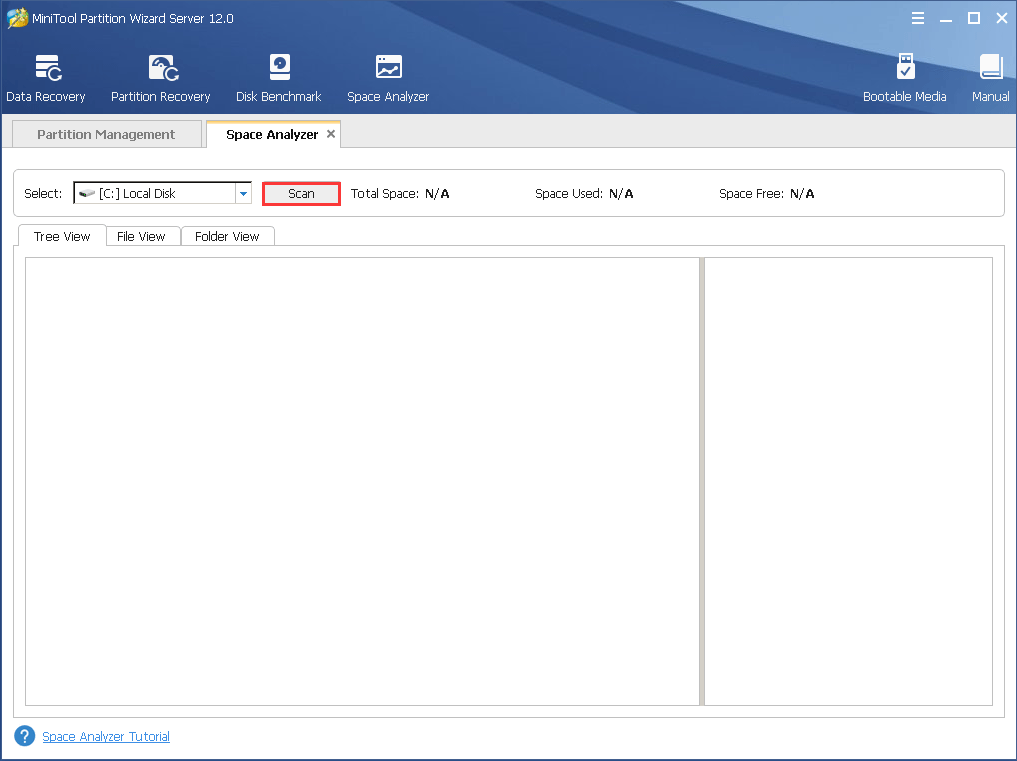Click the [C:] Local Disk combo box
Screen dimensions: 1017x761
(x=162, y=193)
